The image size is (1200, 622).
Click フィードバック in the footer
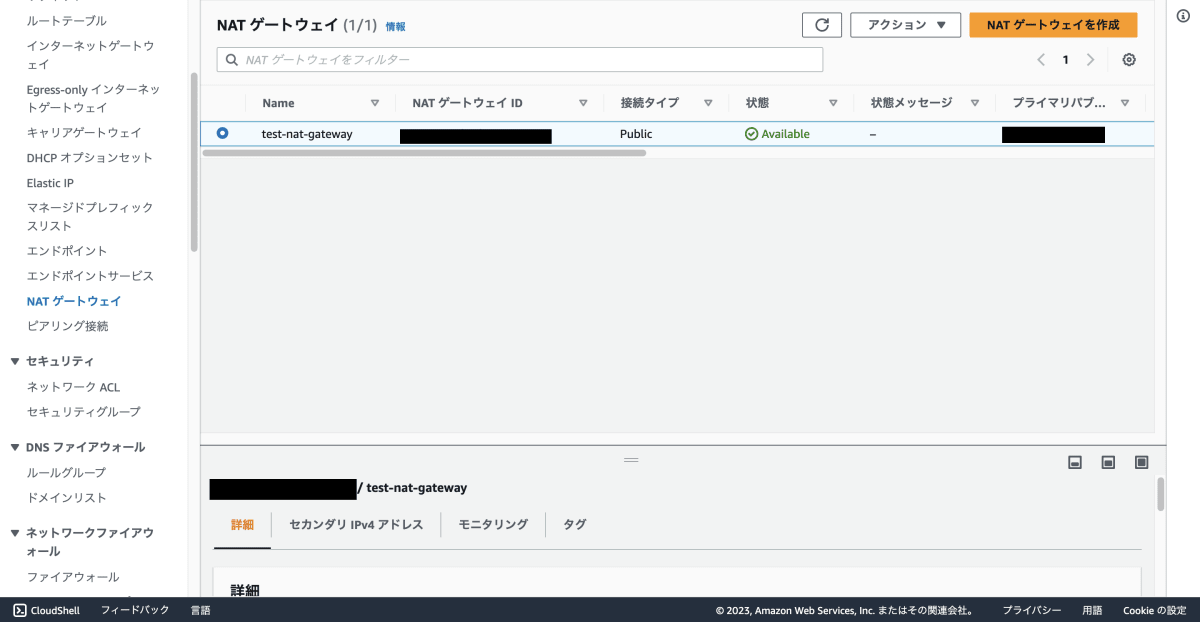[x=135, y=610]
